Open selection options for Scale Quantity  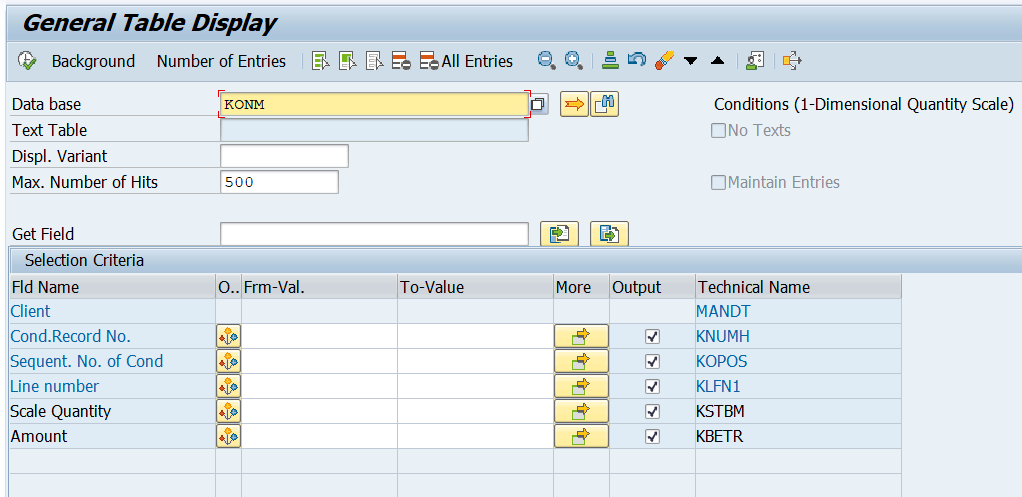coord(228,411)
